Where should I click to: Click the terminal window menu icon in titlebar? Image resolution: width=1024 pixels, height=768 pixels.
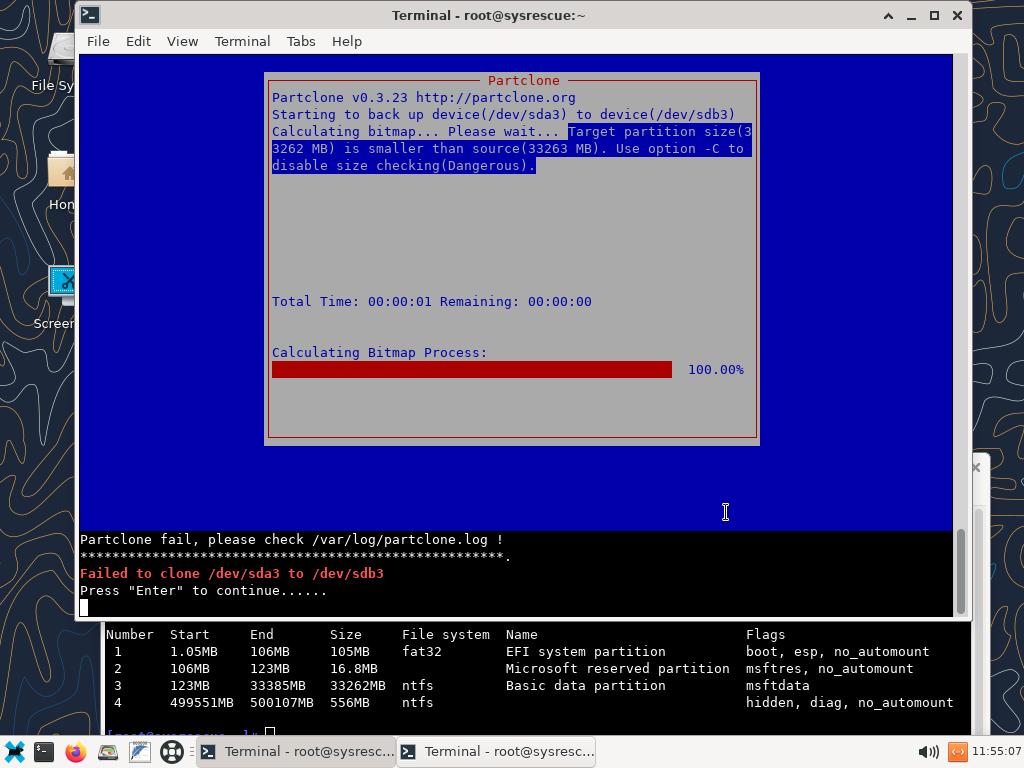[x=90, y=15]
